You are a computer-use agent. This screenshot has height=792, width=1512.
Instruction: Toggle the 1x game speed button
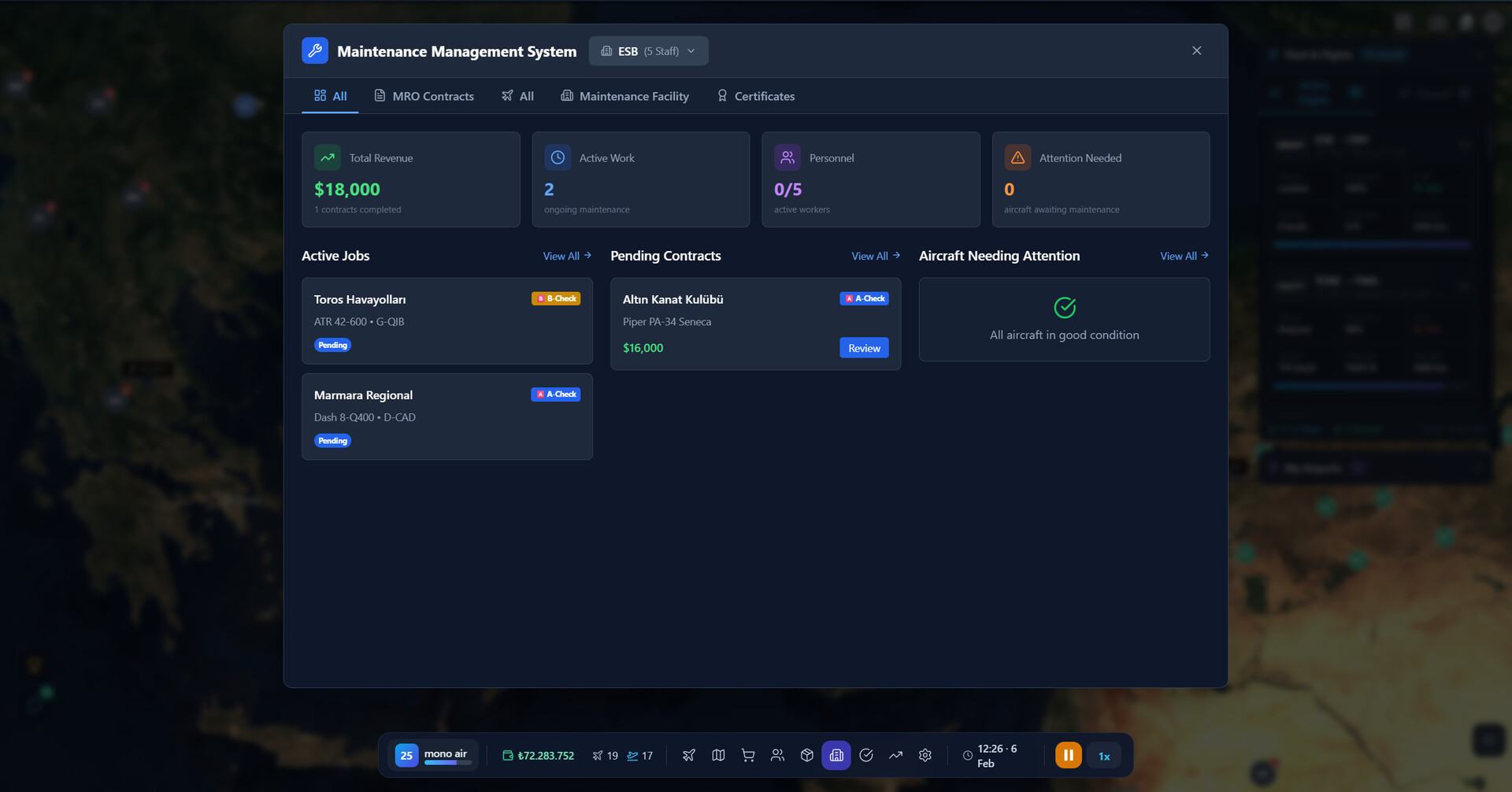[1104, 757]
